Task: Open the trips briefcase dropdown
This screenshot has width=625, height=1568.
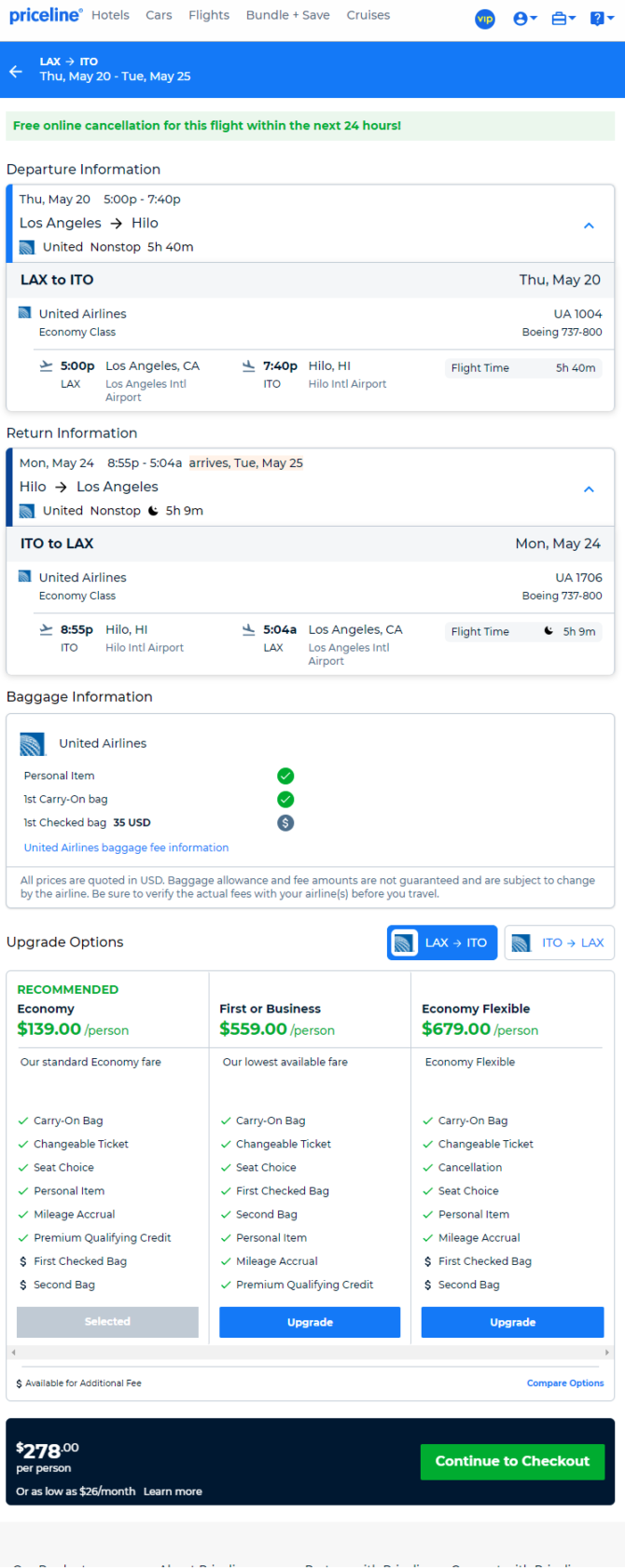Action: [x=562, y=19]
